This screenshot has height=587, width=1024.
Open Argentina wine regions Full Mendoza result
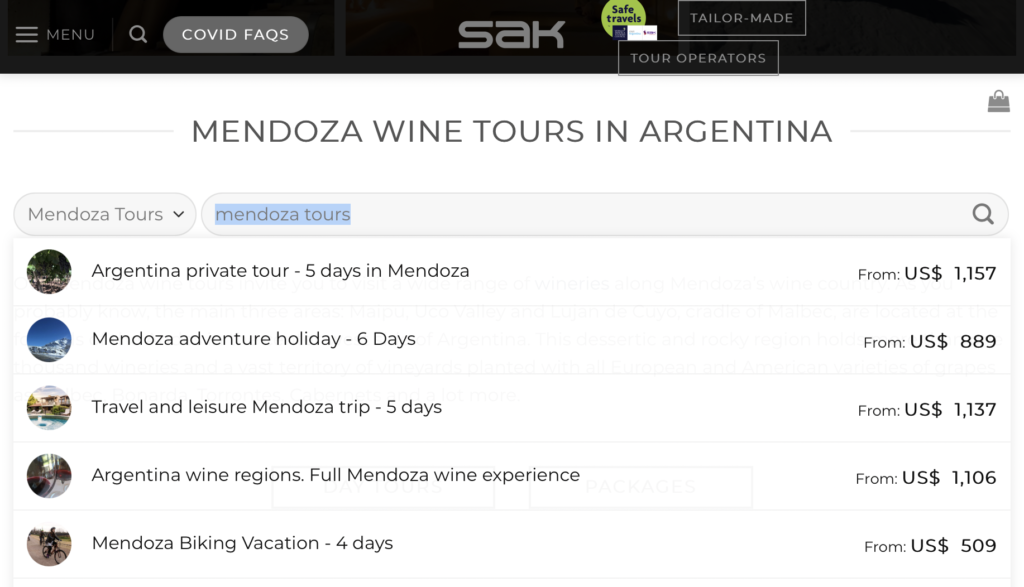(335, 475)
